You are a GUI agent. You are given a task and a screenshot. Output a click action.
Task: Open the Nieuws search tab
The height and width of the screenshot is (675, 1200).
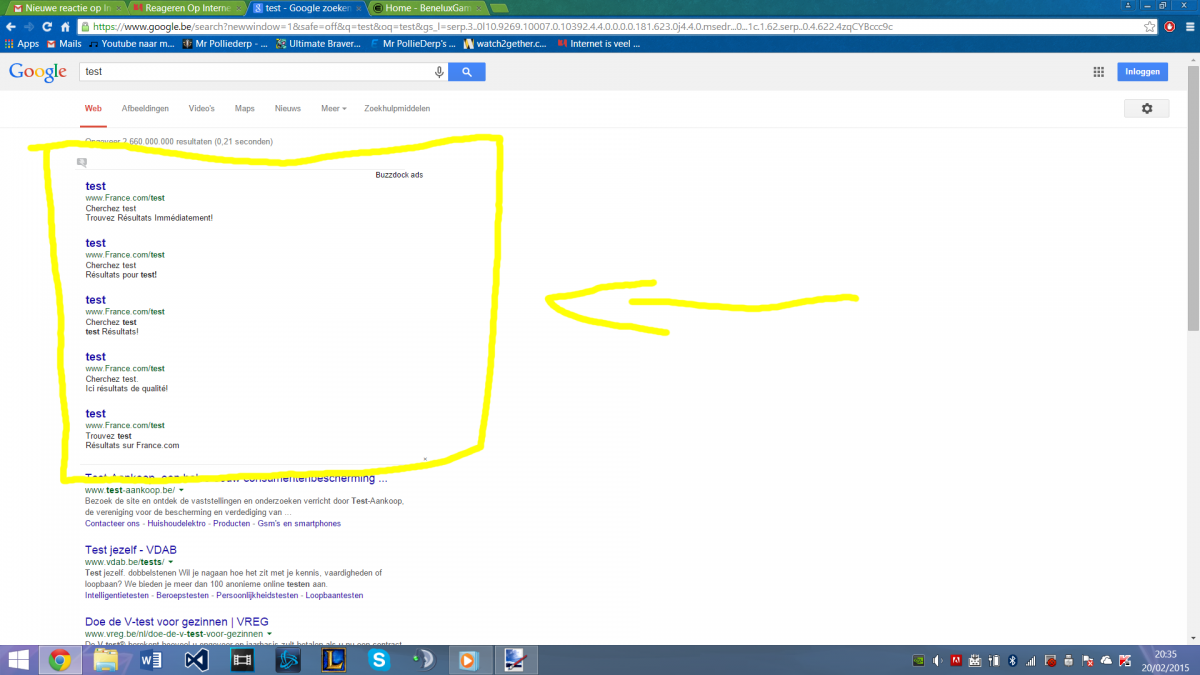click(x=288, y=108)
